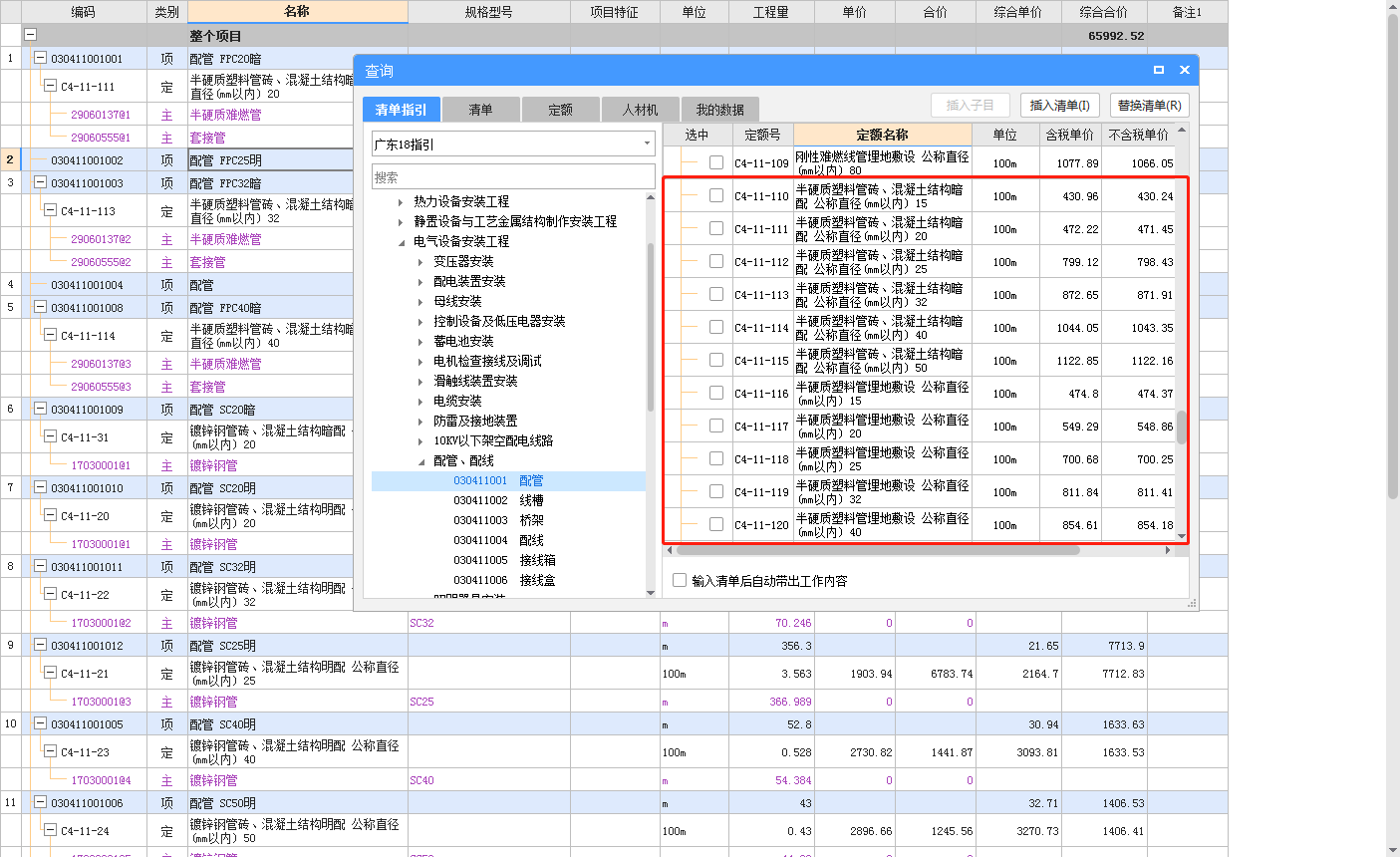The width and height of the screenshot is (1400, 857).
Task: Collapse the C4-11-111 row in main table
Action: [x=50, y=86]
